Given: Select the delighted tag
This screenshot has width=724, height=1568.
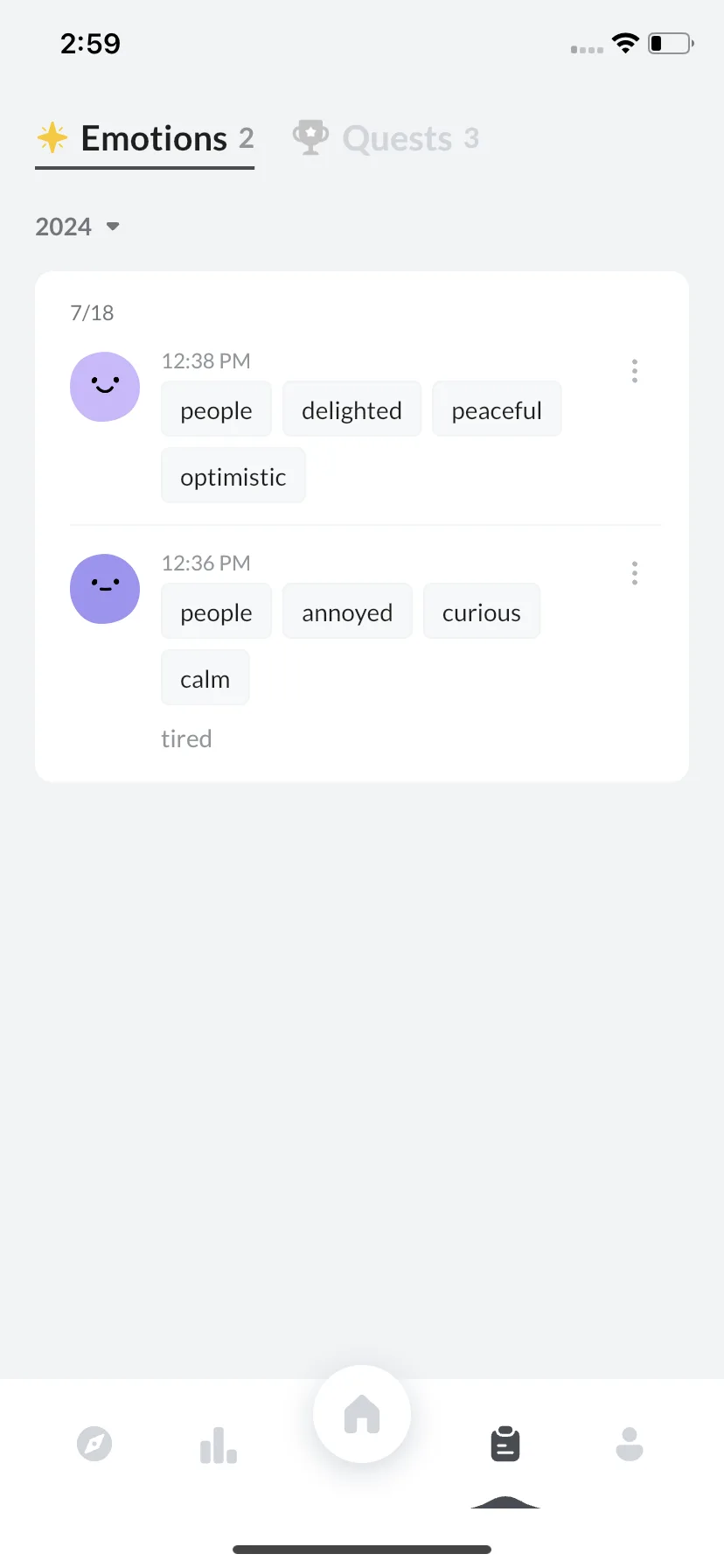Looking at the screenshot, I should [x=352, y=409].
